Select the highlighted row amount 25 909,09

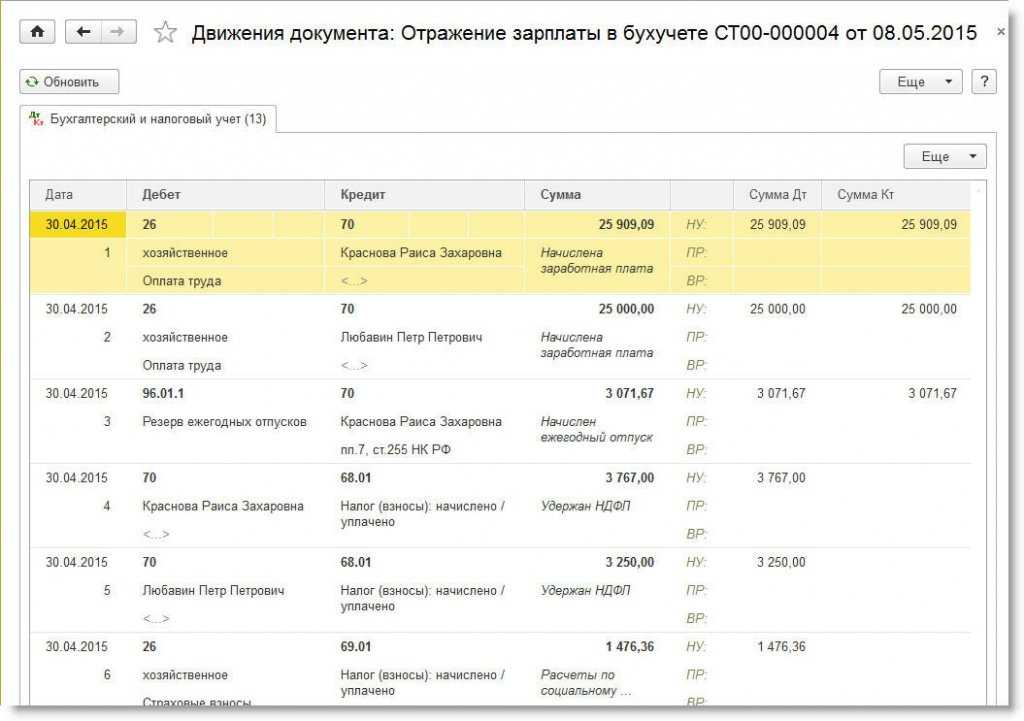click(626, 225)
